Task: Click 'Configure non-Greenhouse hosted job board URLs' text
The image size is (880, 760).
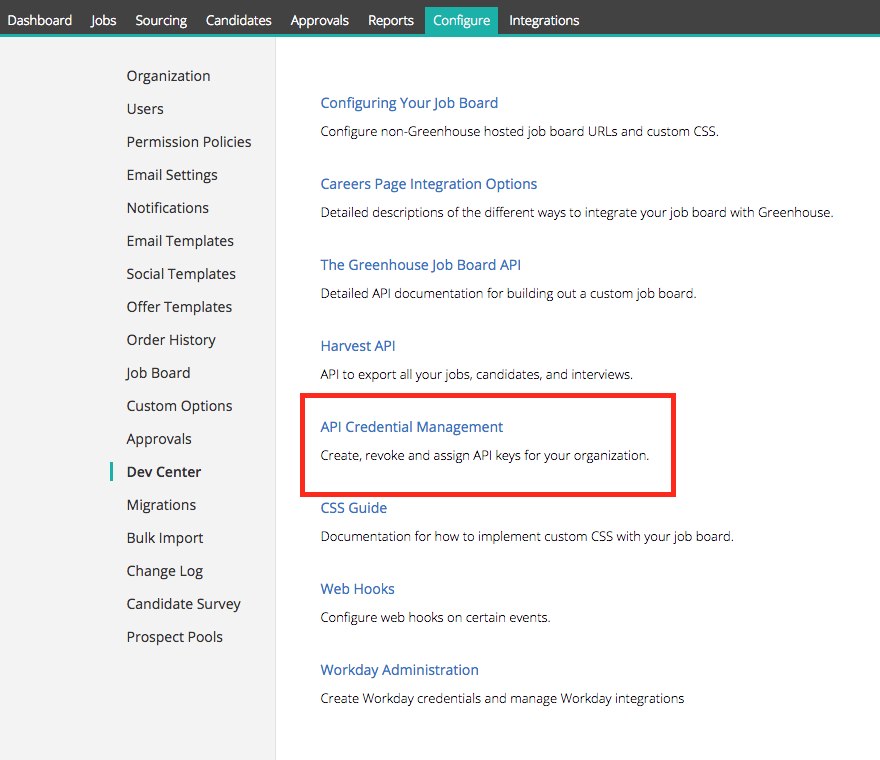Action: tap(520, 131)
